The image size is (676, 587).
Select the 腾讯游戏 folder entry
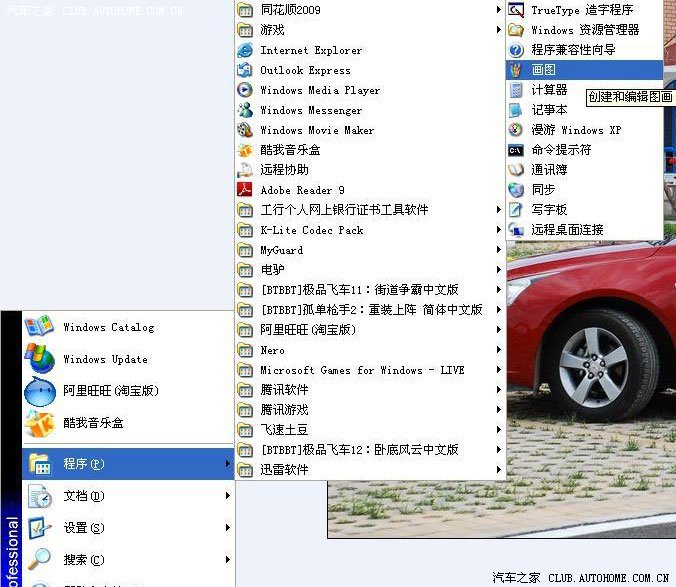coord(370,409)
